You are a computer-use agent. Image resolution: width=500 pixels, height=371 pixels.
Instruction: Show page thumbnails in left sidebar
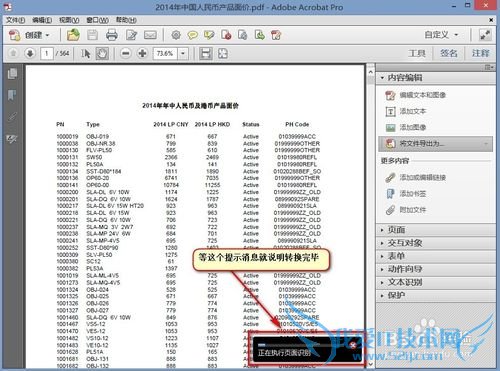pos(12,74)
